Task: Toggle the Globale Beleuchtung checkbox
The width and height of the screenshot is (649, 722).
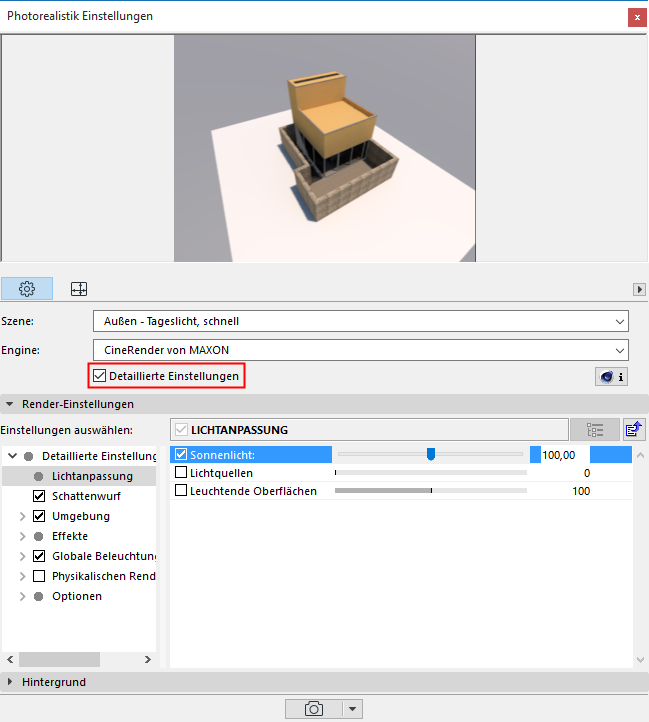Action: pyautogui.click(x=39, y=556)
